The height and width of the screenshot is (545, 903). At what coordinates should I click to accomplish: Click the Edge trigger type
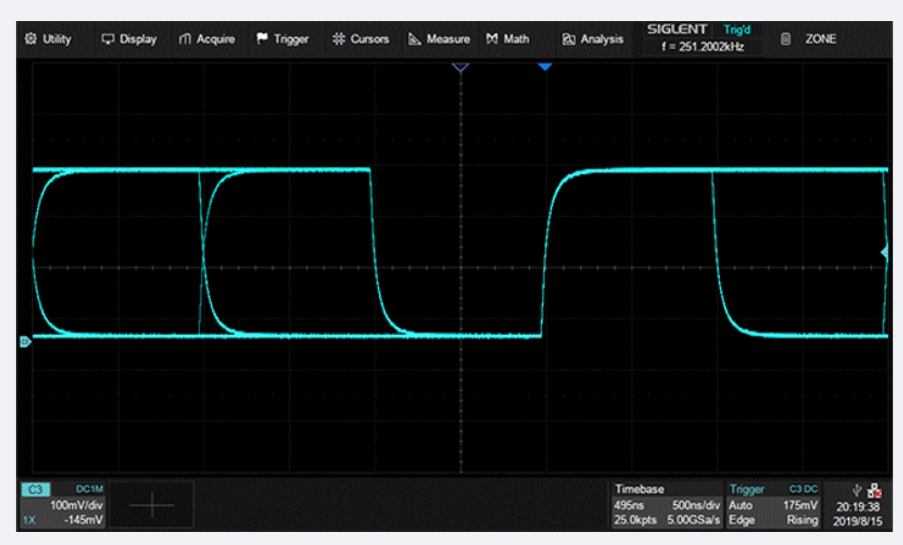click(x=742, y=520)
